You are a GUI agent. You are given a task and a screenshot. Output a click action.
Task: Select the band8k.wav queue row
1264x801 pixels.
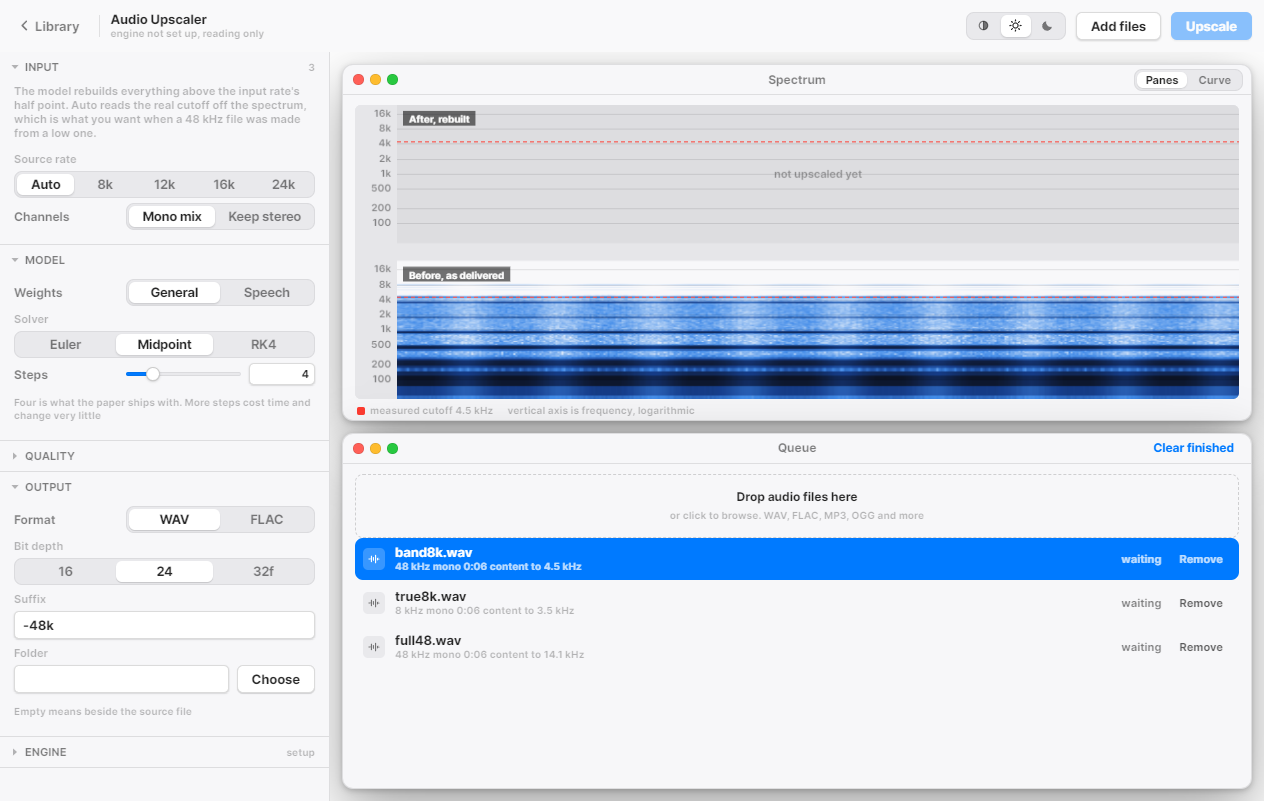click(x=797, y=559)
